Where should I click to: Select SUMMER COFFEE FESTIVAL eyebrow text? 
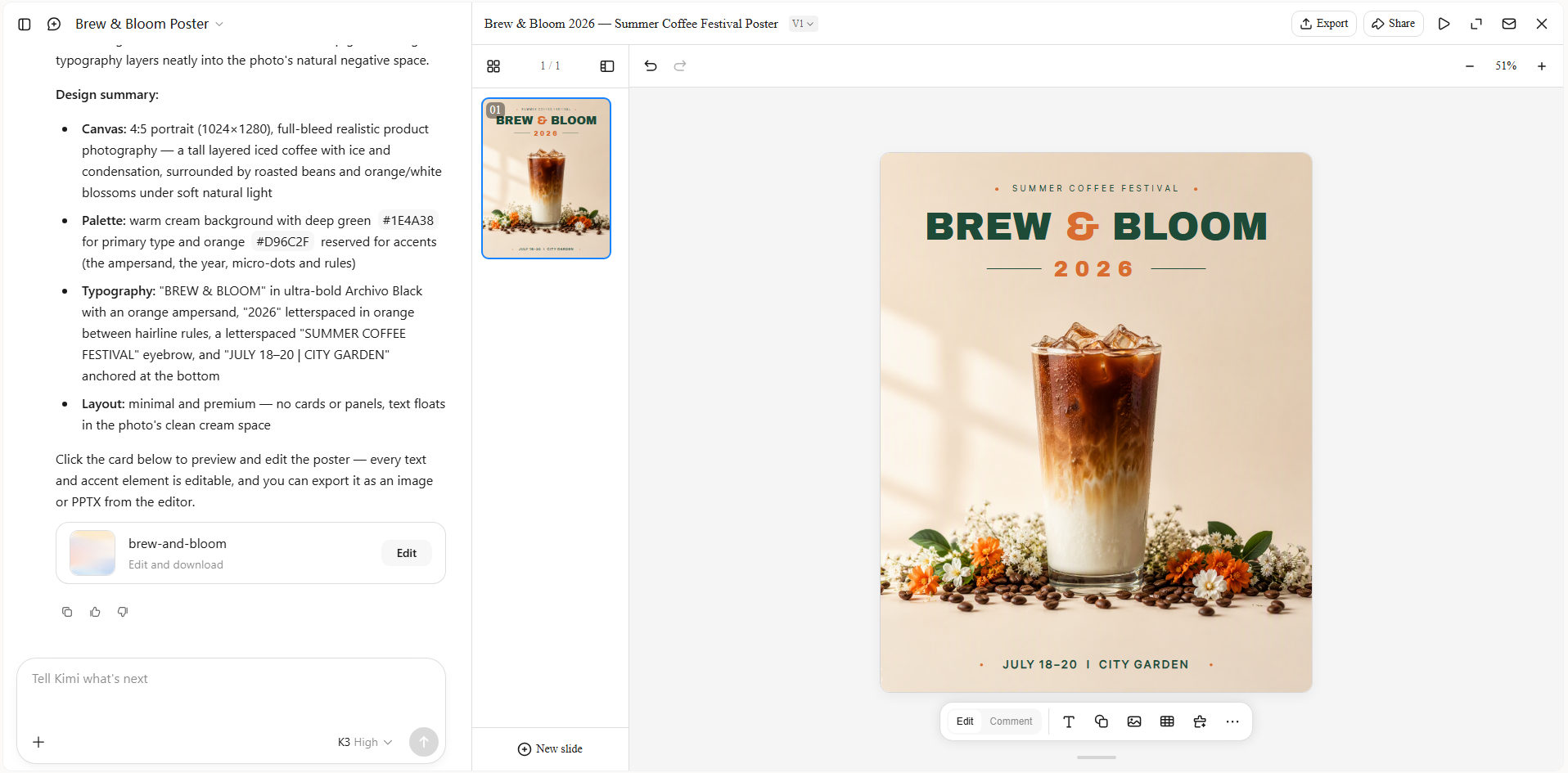coord(1096,189)
